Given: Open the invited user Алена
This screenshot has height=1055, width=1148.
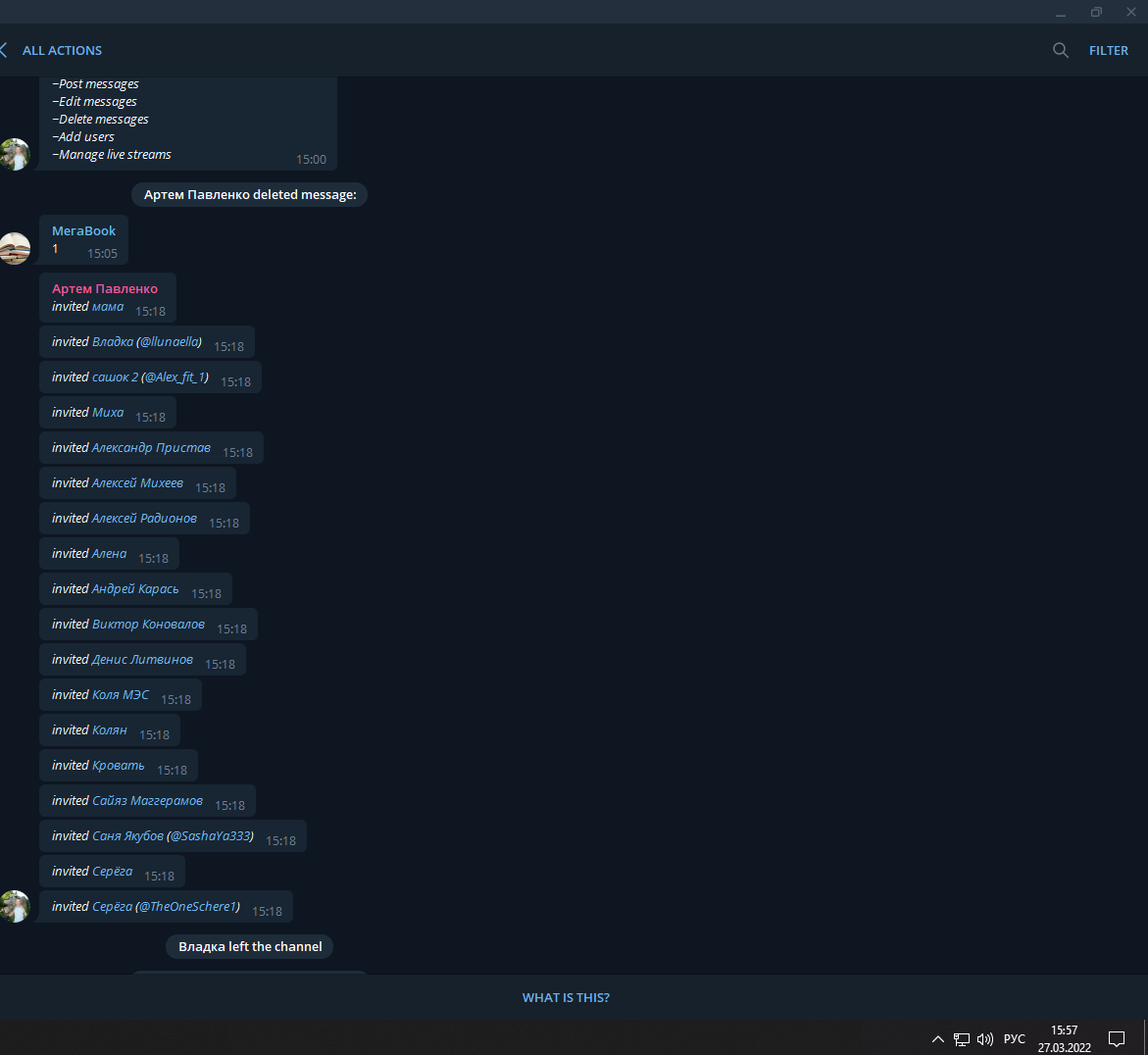Looking at the screenshot, I should [109, 554].
